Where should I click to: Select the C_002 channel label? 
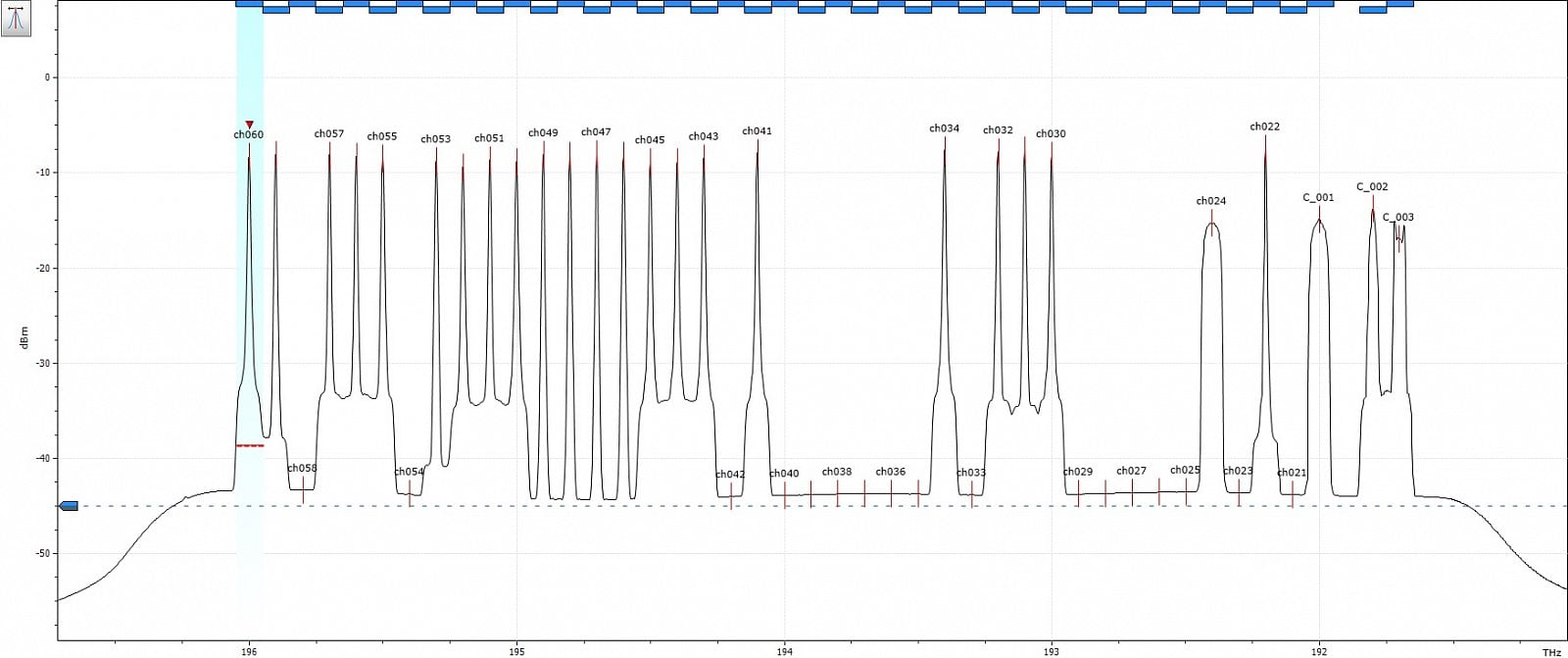(1372, 186)
